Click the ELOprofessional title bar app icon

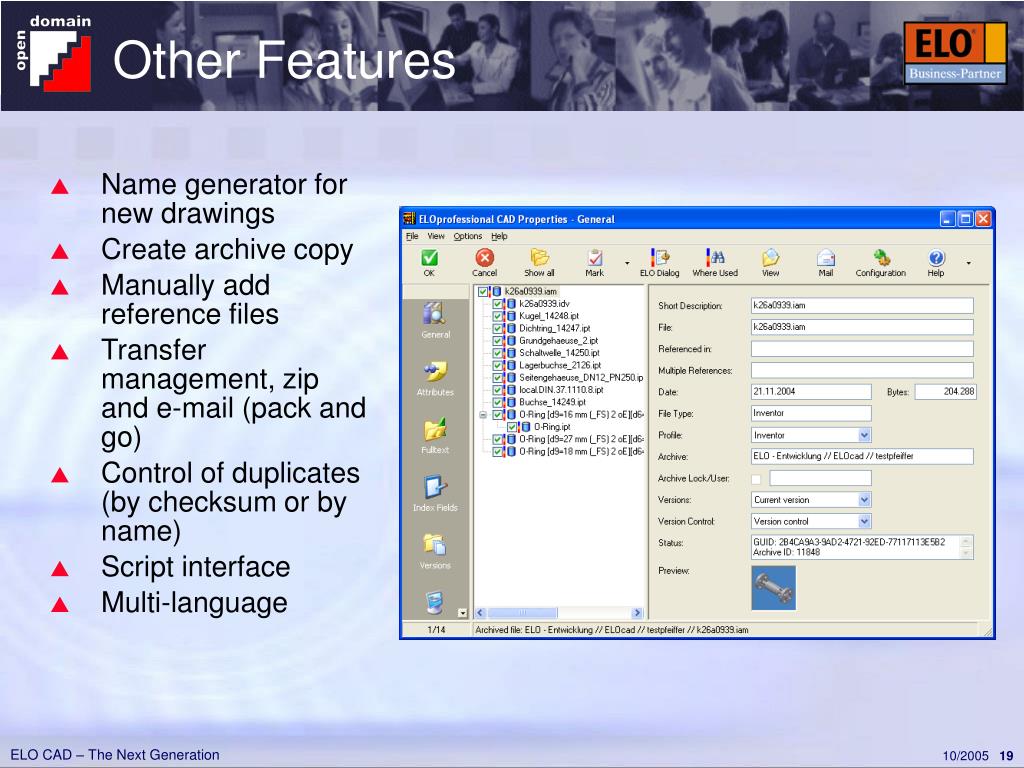pyautogui.click(x=409, y=219)
